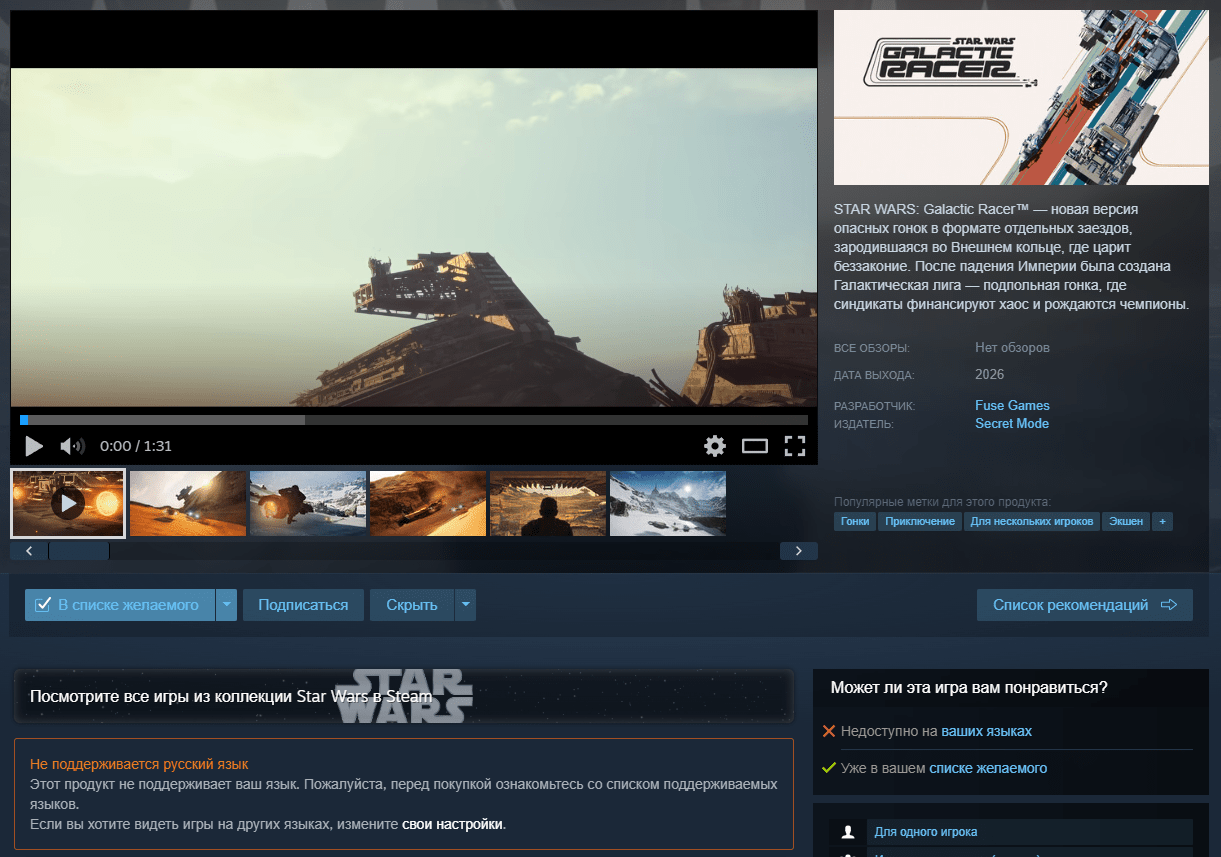
Task: Open the Star Wars collection banner
Action: (404, 696)
